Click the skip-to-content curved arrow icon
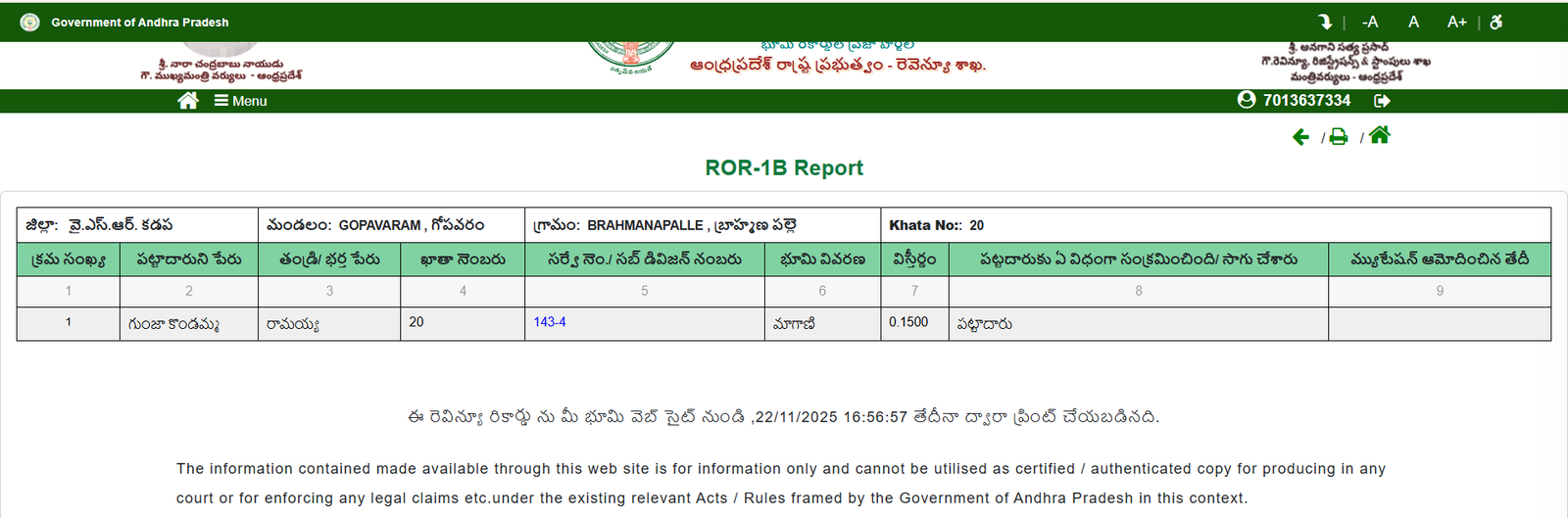This screenshot has width=1568, height=518. (1325, 22)
